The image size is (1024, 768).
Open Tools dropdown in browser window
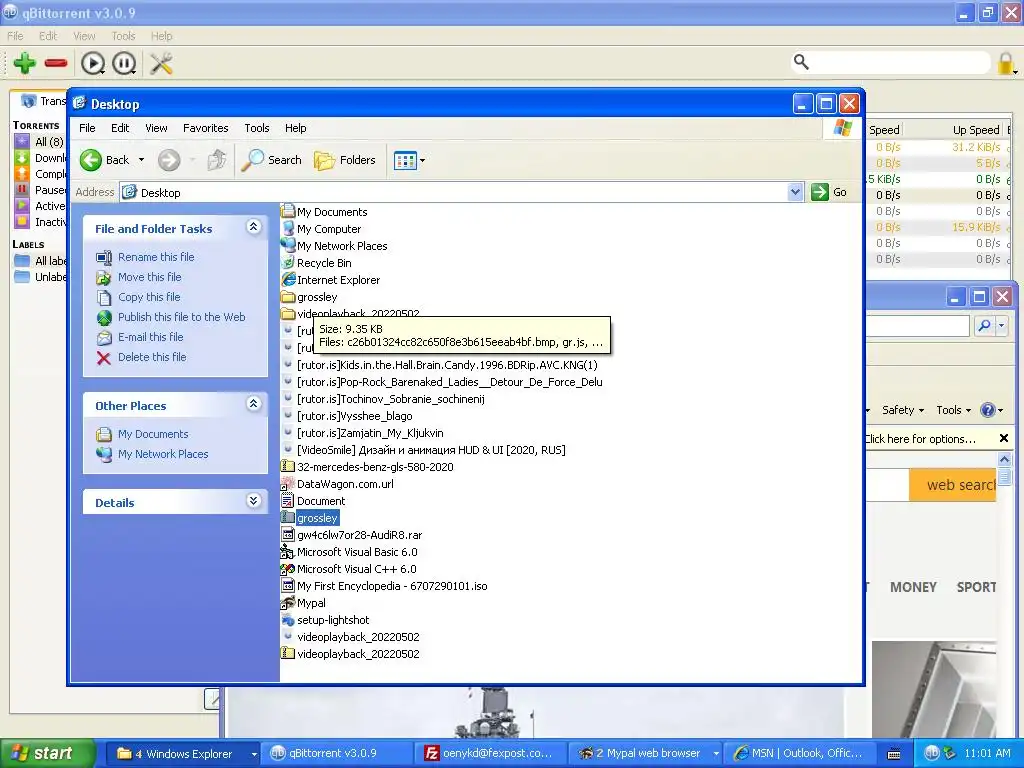pyautogui.click(x=953, y=410)
